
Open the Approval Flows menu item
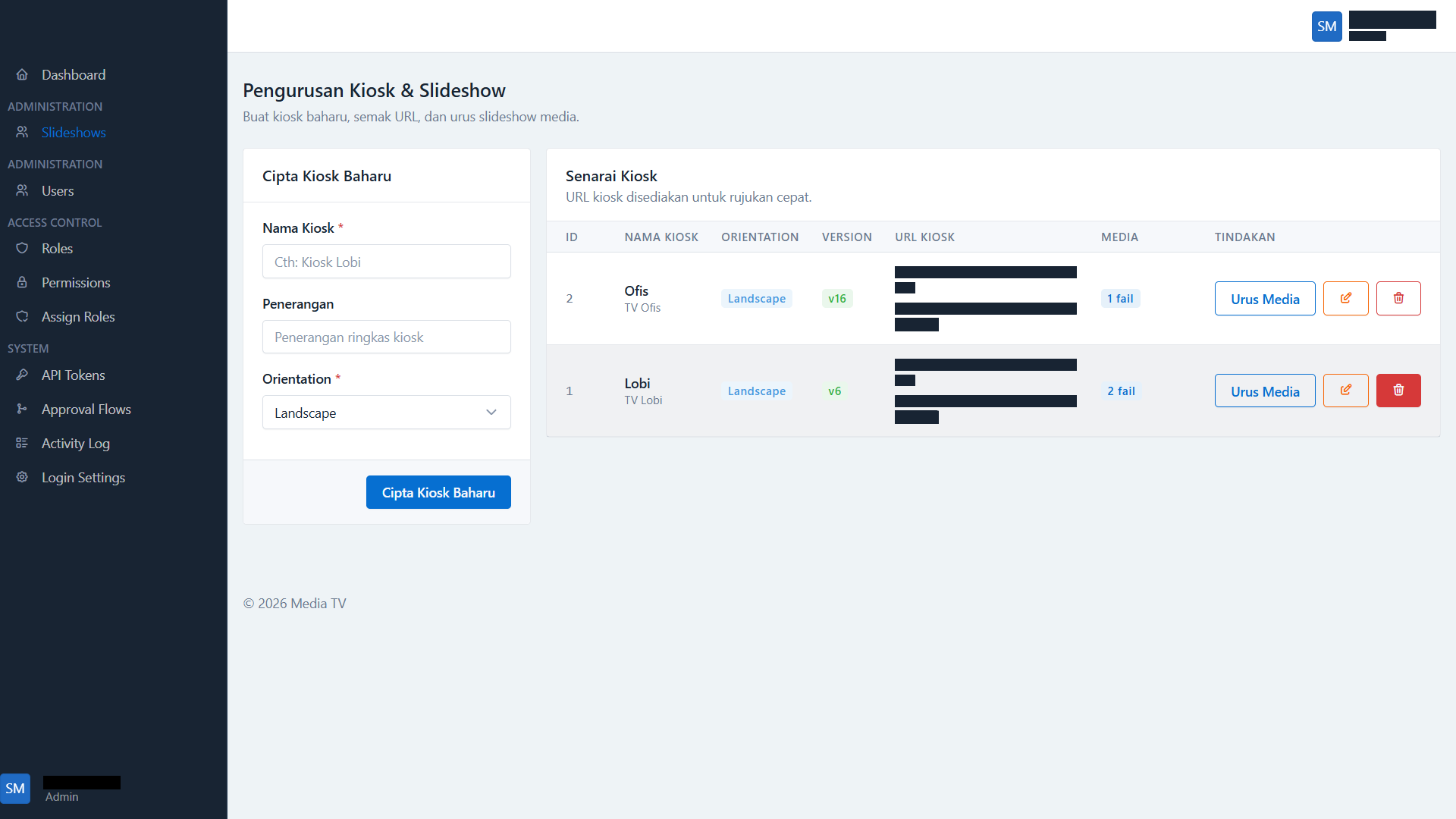click(86, 409)
